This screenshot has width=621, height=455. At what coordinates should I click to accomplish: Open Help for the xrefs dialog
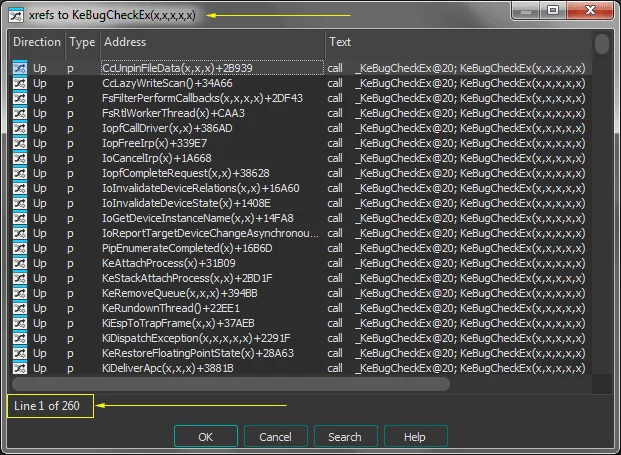415,436
